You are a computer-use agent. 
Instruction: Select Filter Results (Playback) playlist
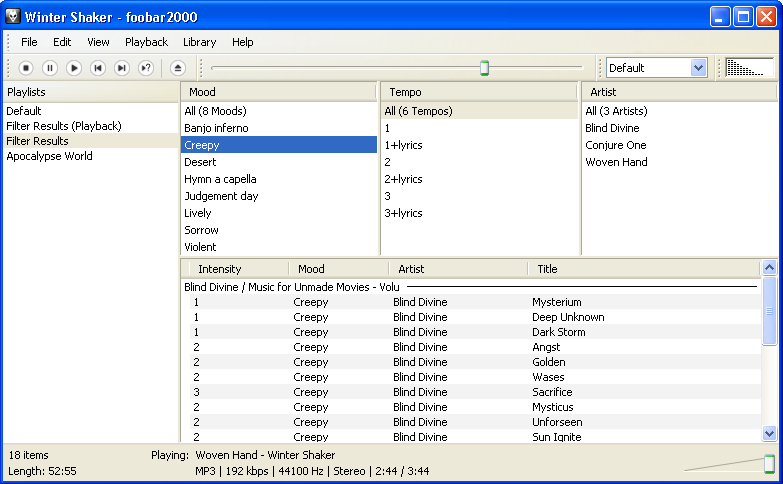tap(90, 126)
